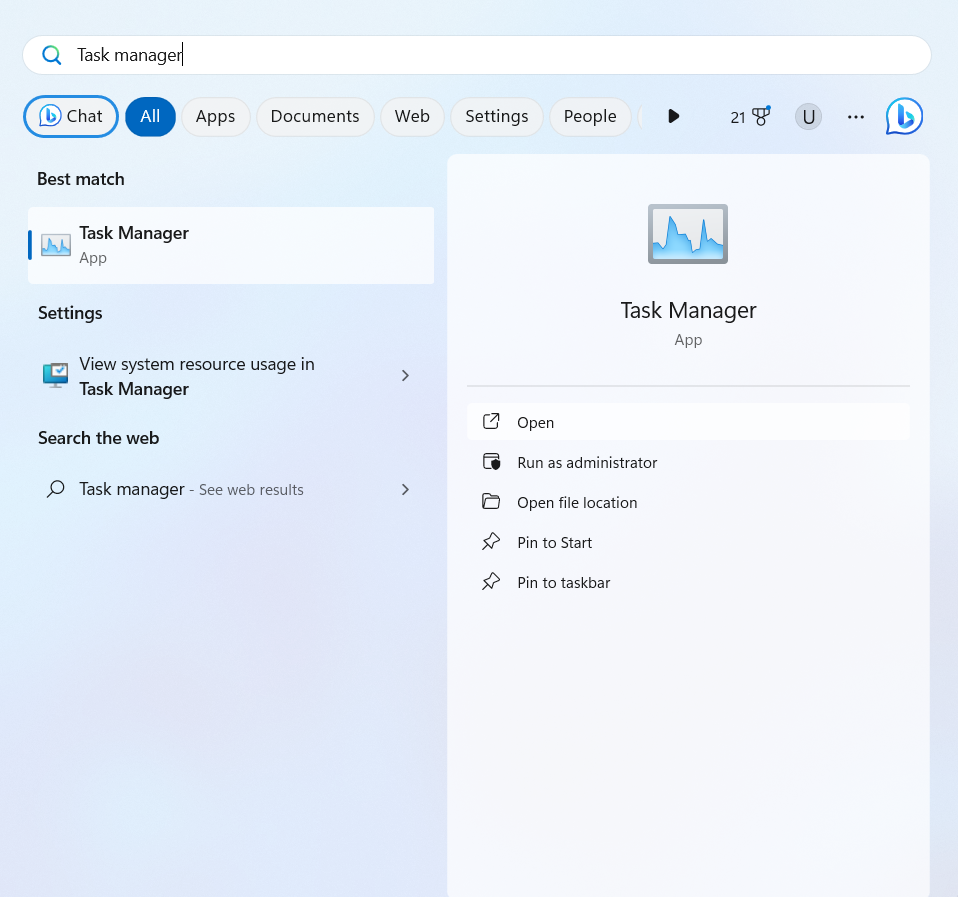
Task: Click the Run as administrator shield icon
Action: point(492,462)
